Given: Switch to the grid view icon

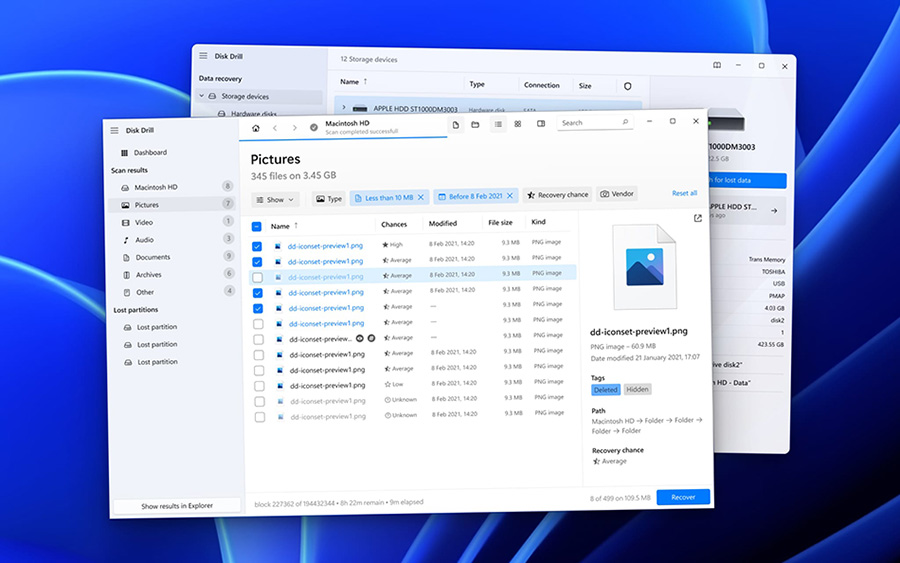Looking at the screenshot, I should coord(518,124).
